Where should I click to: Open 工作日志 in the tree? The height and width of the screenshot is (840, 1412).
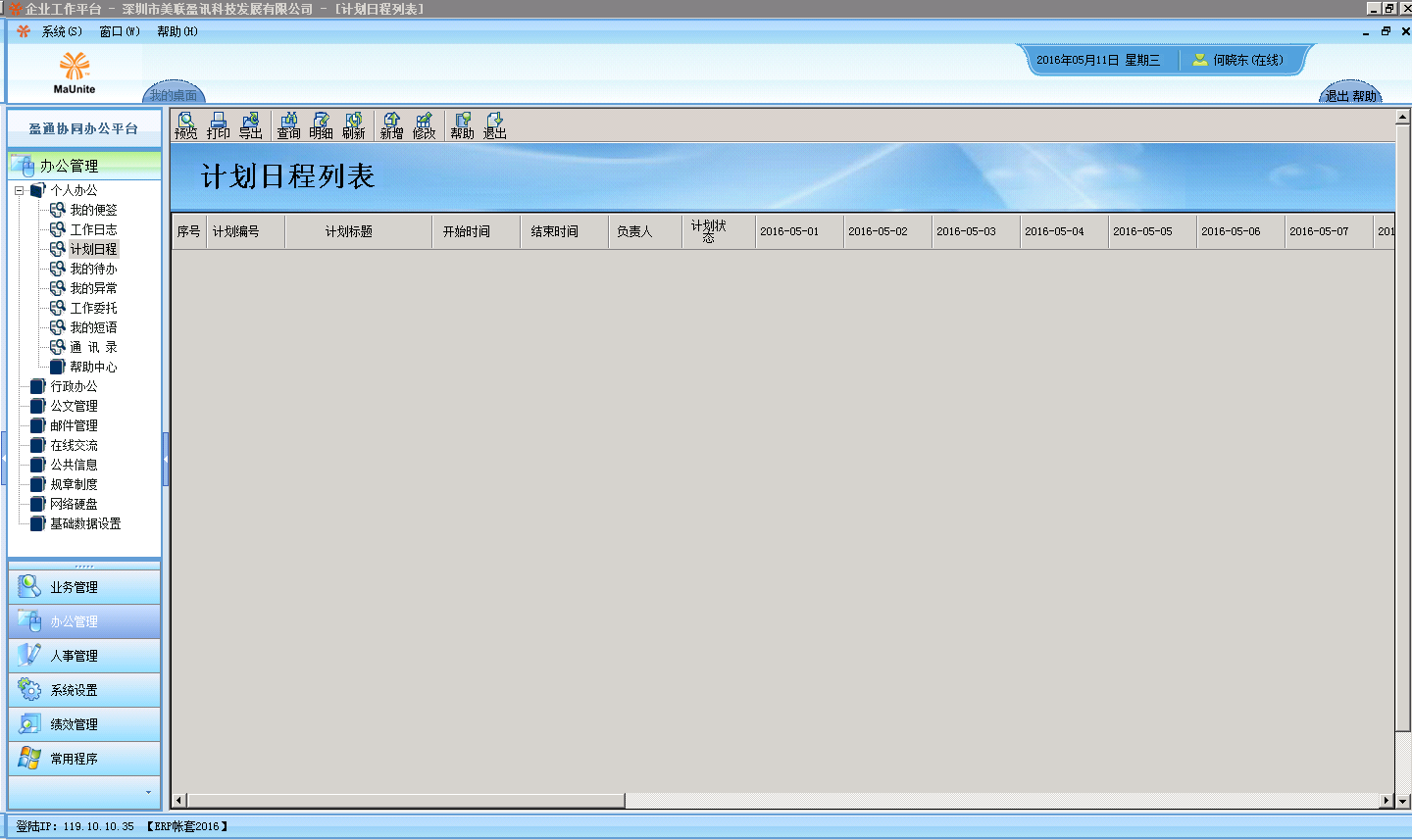pyautogui.click(x=93, y=229)
